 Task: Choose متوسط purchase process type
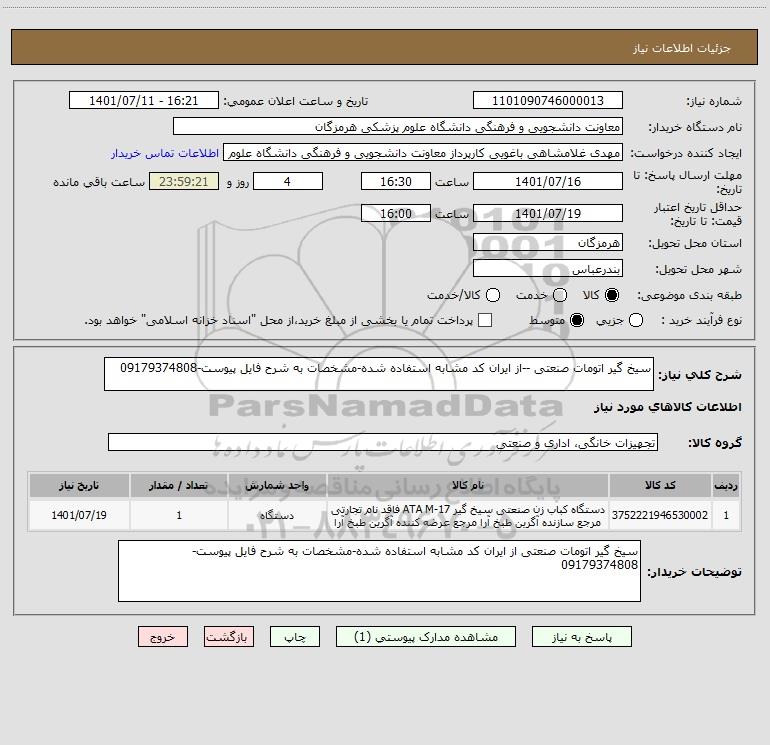(577, 320)
